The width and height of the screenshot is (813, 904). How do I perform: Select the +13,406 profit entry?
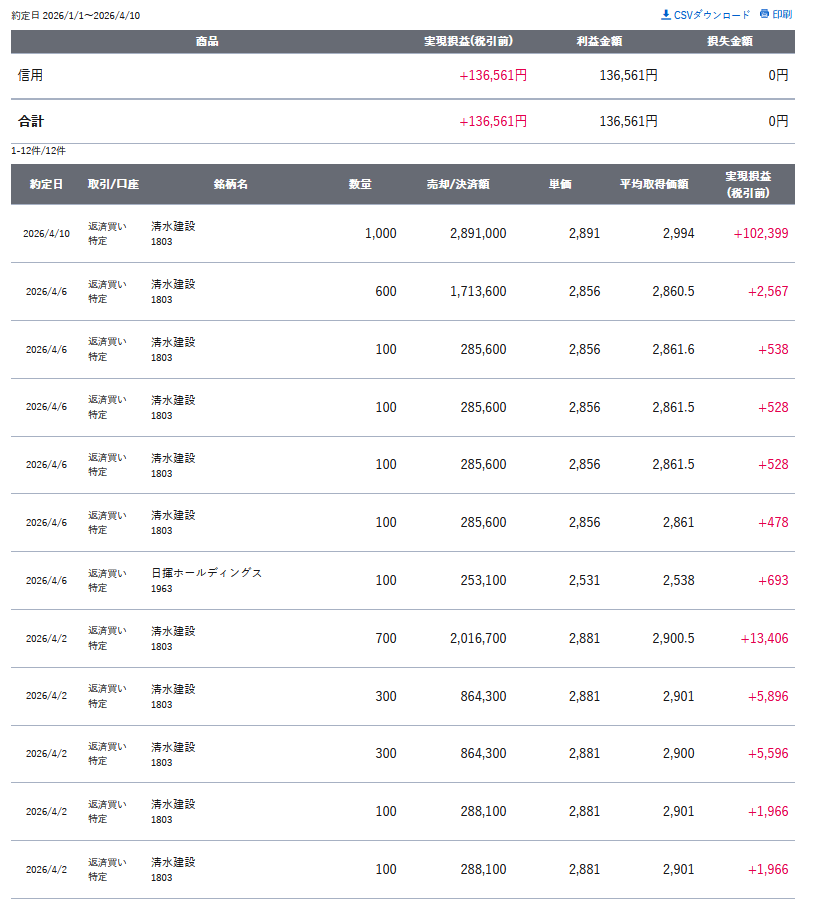click(x=764, y=639)
